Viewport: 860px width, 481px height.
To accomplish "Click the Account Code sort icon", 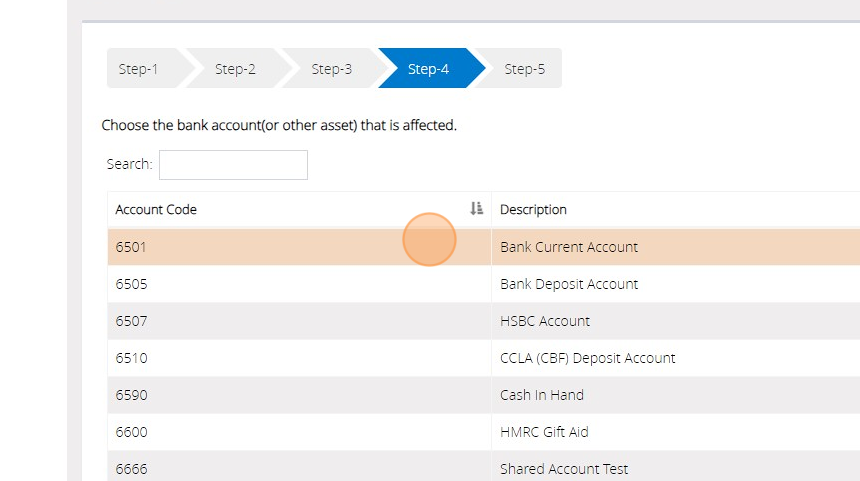I will coord(476,209).
